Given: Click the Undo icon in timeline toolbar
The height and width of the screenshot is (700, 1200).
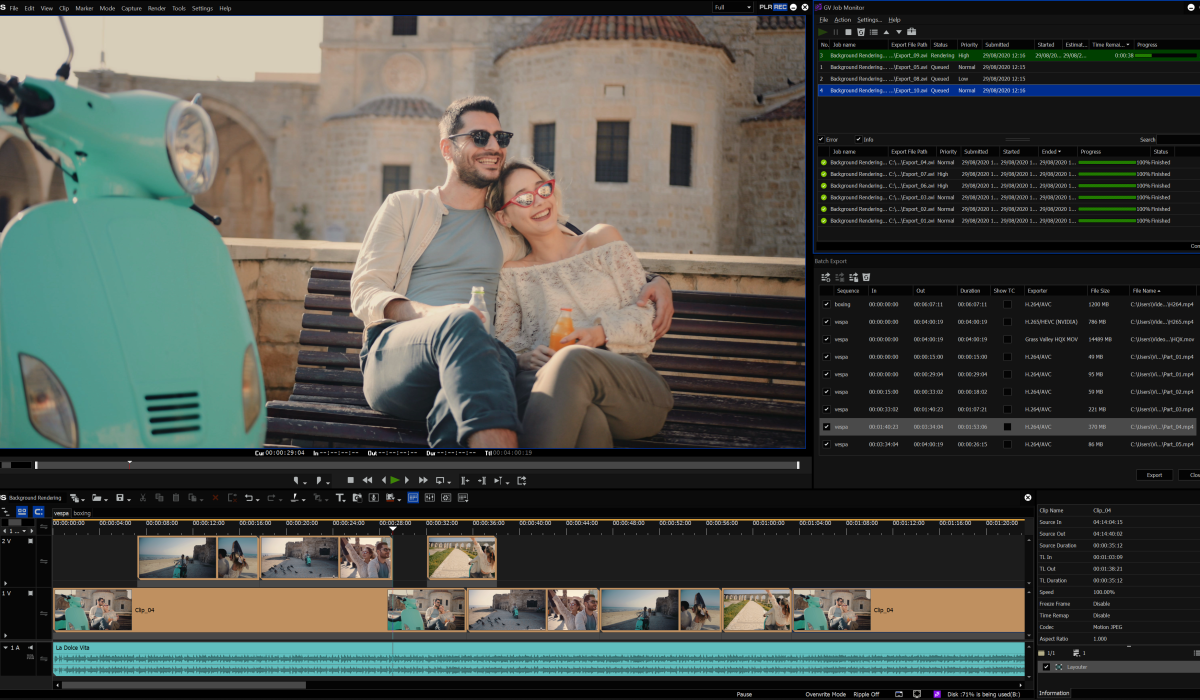Looking at the screenshot, I should [x=248, y=498].
